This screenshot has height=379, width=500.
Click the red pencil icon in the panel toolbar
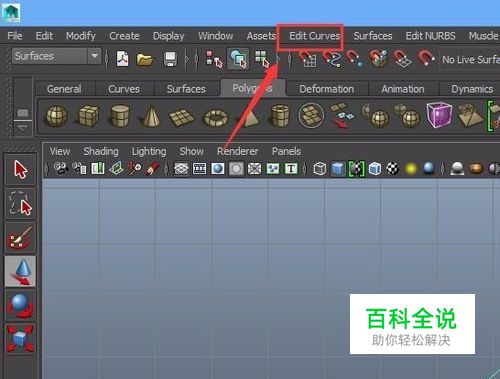click(153, 168)
